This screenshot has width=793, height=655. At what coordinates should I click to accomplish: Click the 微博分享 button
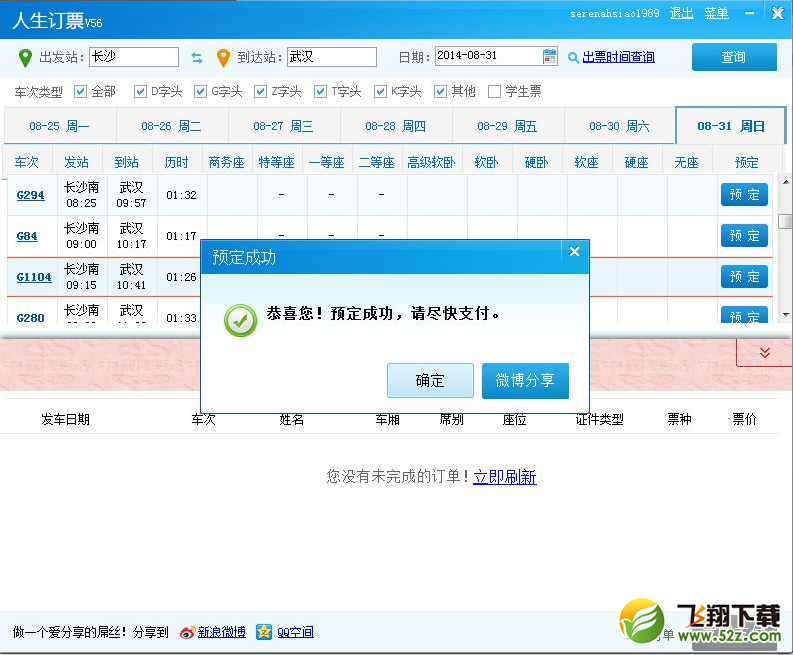(x=525, y=380)
